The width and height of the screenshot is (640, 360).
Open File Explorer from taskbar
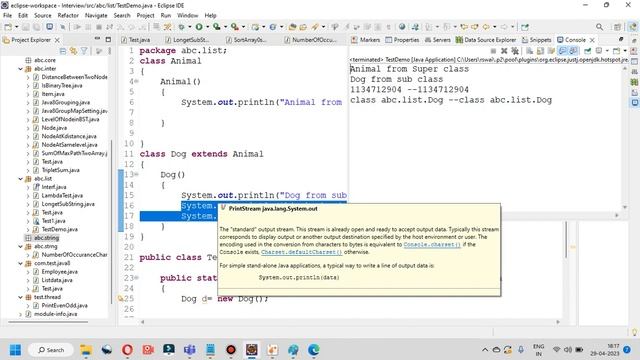(x=86, y=350)
